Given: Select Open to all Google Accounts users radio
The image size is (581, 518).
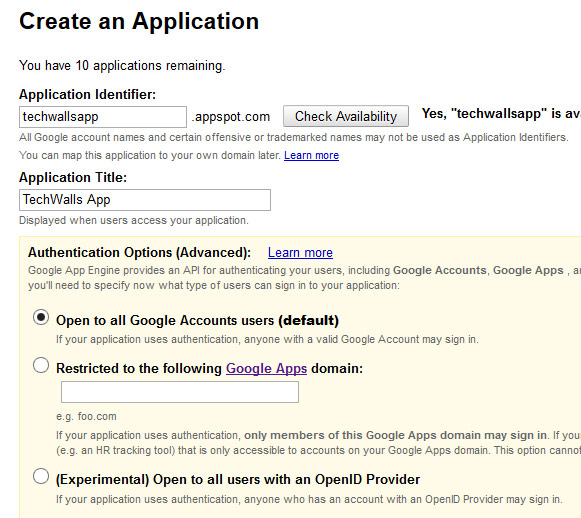Looking at the screenshot, I should point(41,318).
